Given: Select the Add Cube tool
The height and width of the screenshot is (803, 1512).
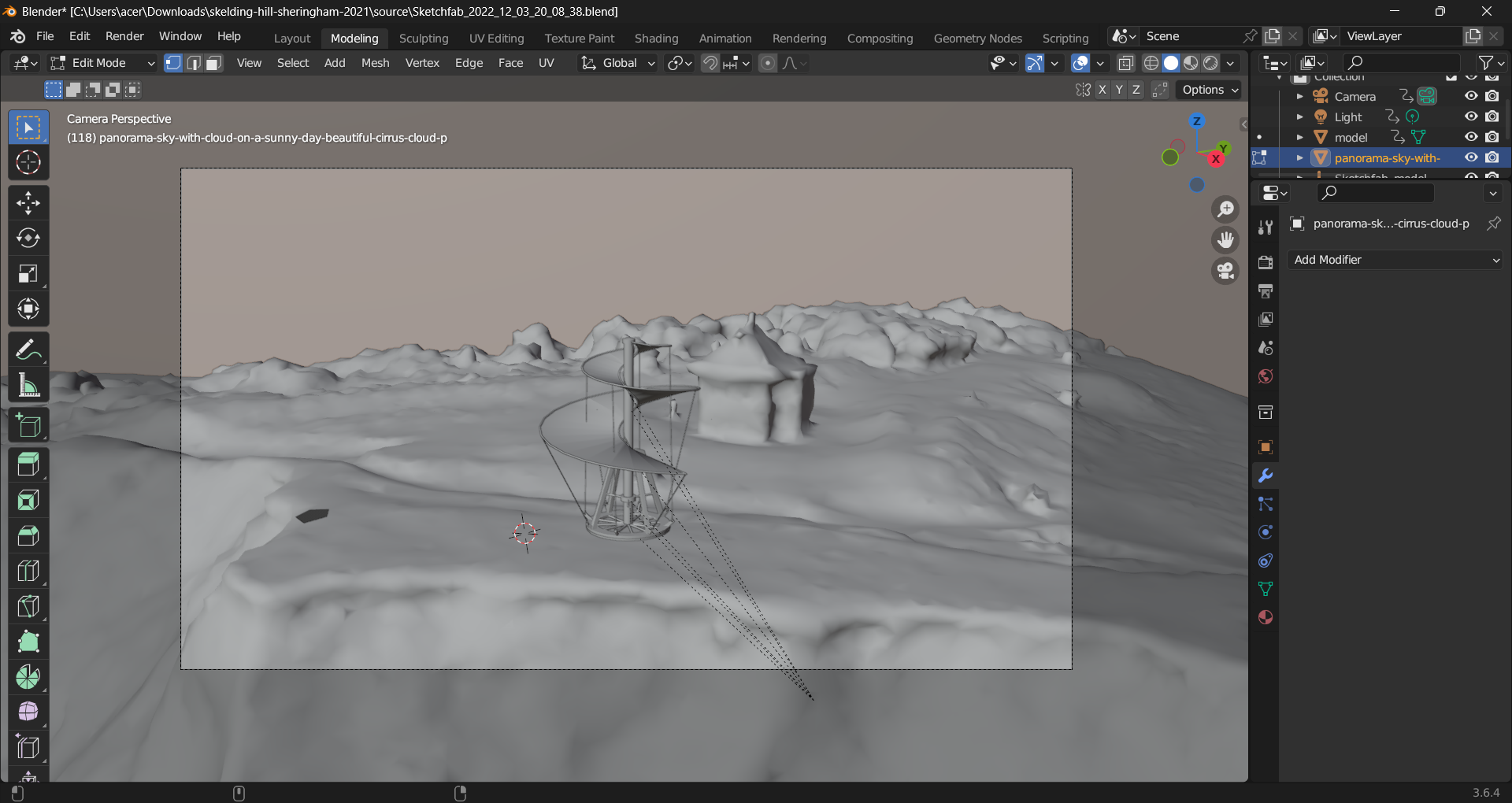Looking at the screenshot, I should click(x=28, y=425).
